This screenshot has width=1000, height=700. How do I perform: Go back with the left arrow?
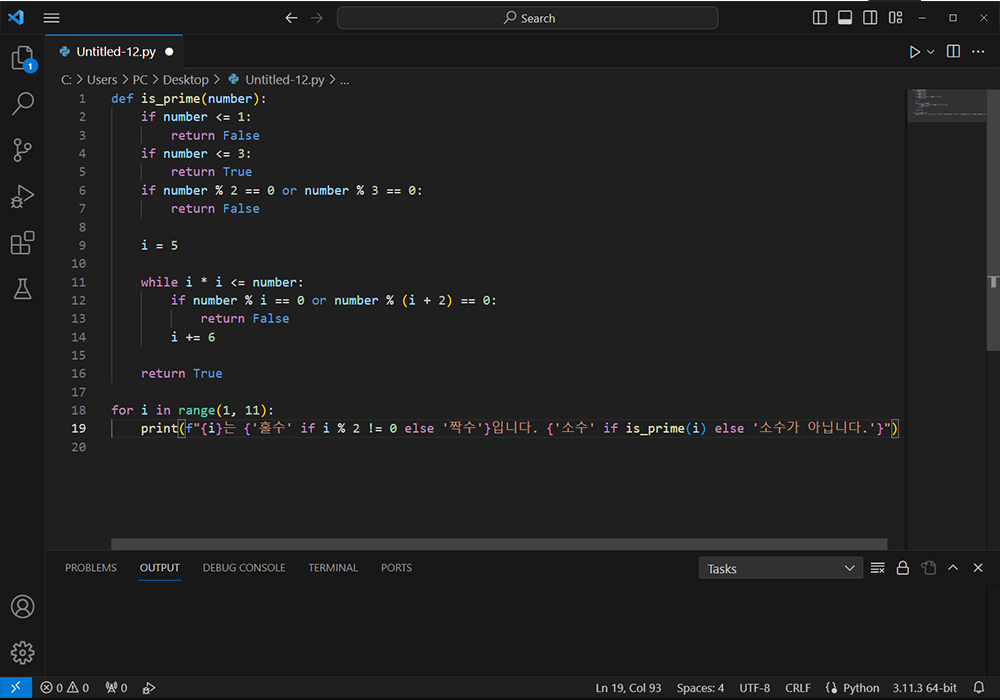click(x=291, y=18)
